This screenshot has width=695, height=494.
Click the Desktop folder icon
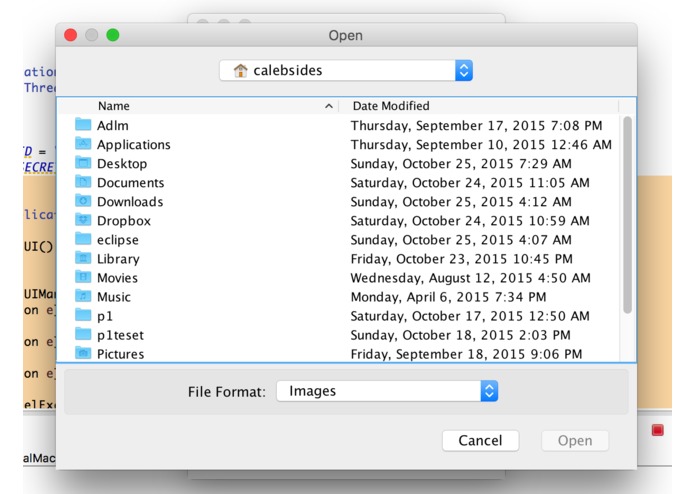coord(83,163)
